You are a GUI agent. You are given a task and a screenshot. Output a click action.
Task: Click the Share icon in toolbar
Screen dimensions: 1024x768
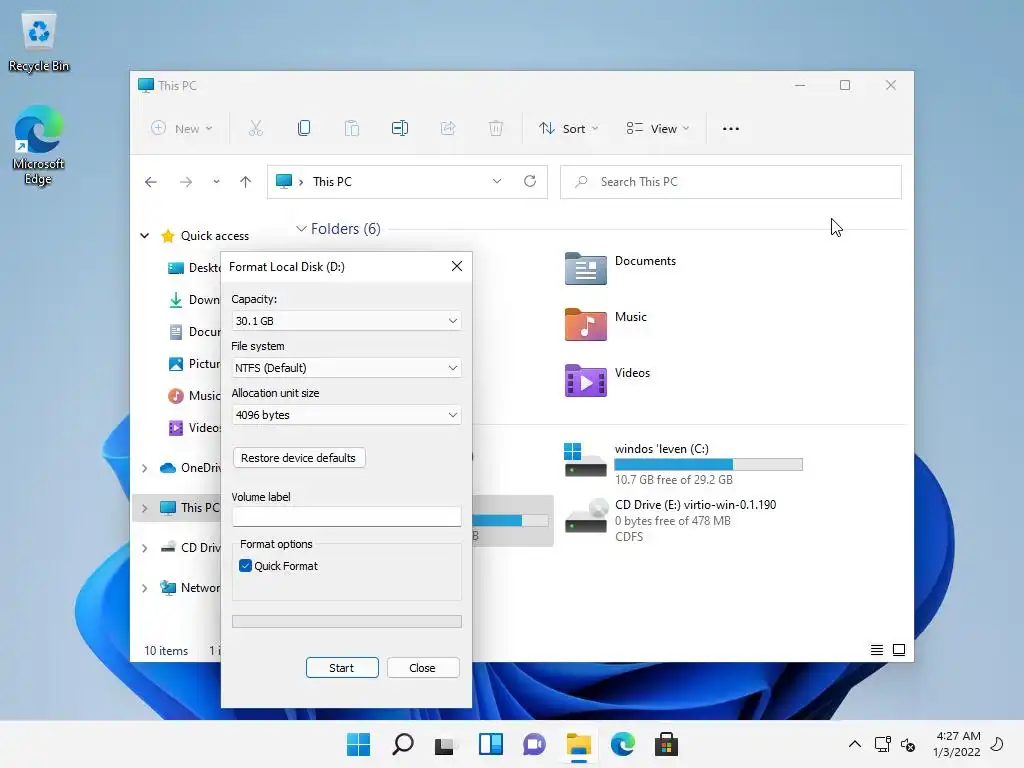[x=448, y=129]
